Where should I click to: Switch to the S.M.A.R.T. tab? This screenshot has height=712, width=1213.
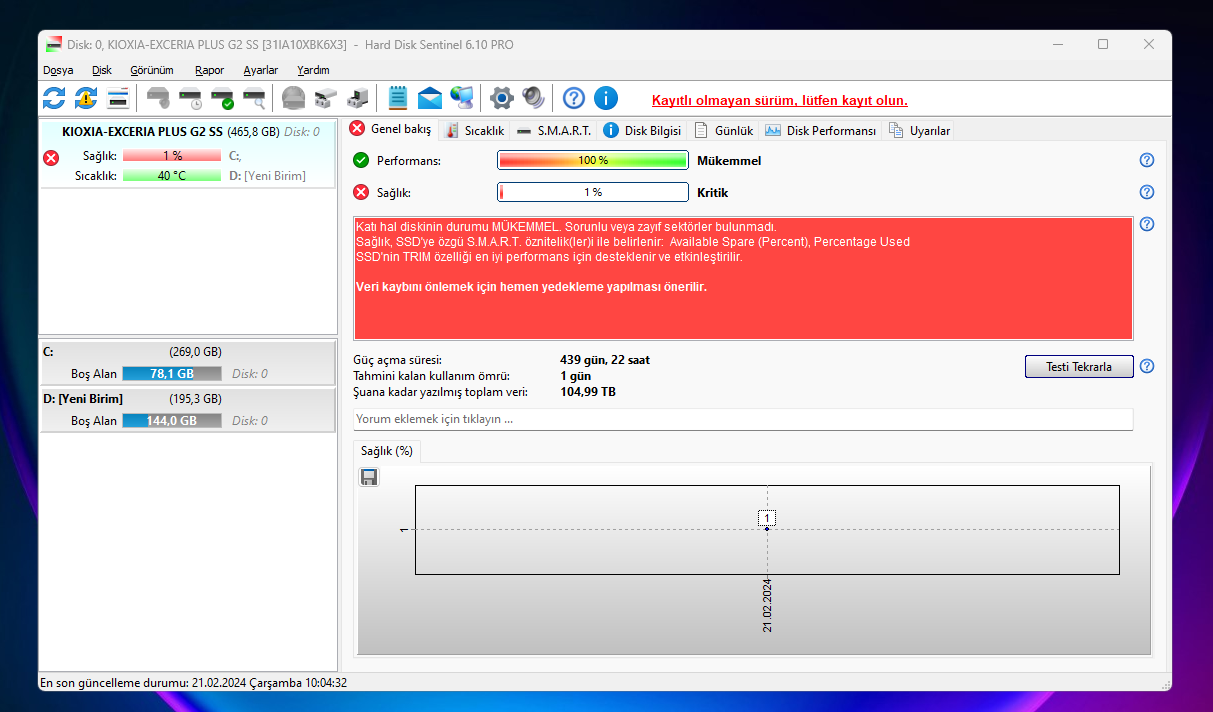tap(554, 130)
